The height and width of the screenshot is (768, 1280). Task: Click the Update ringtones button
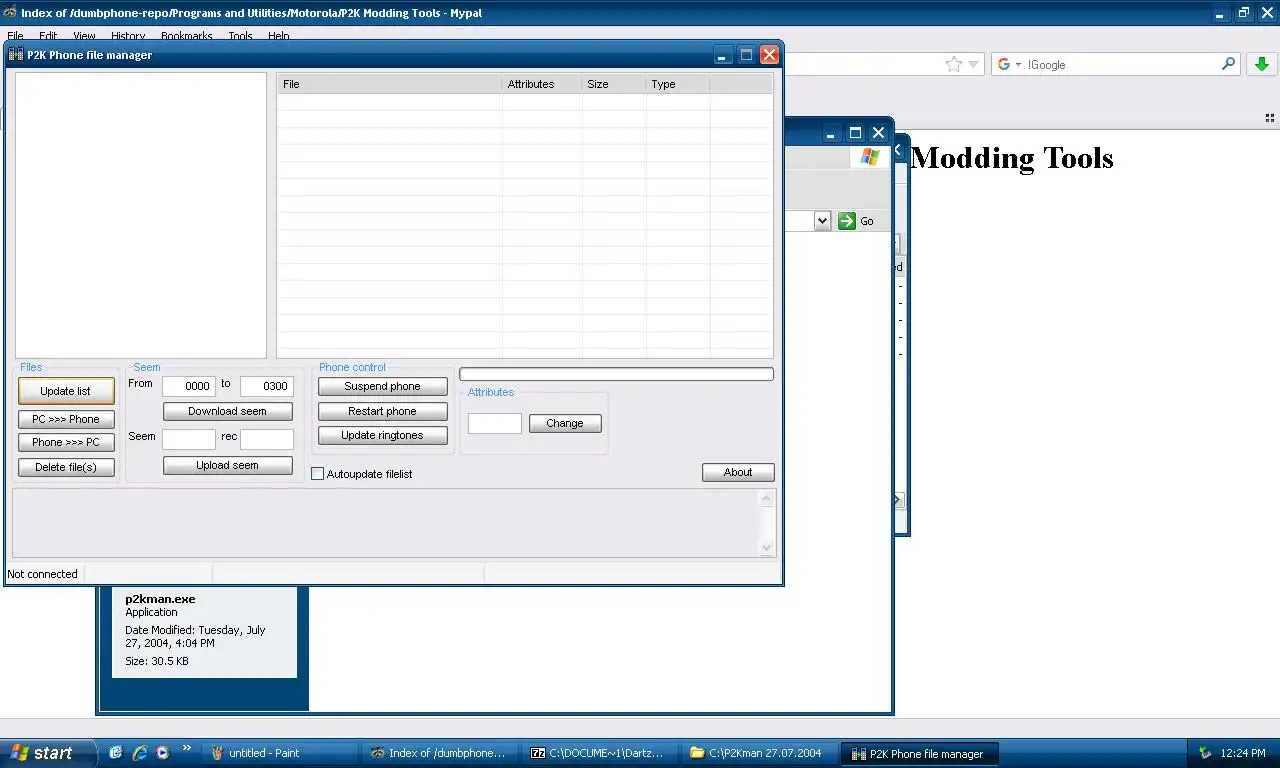tap(382, 435)
